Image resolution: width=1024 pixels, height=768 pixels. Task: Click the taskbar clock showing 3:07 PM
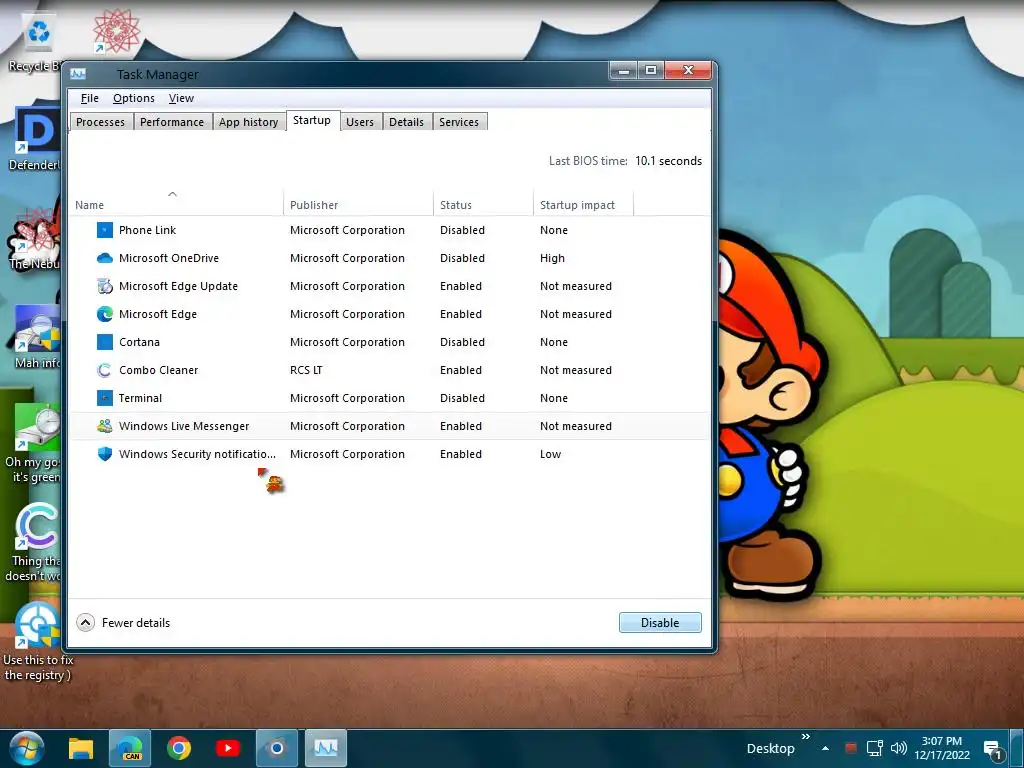click(x=942, y=748)
